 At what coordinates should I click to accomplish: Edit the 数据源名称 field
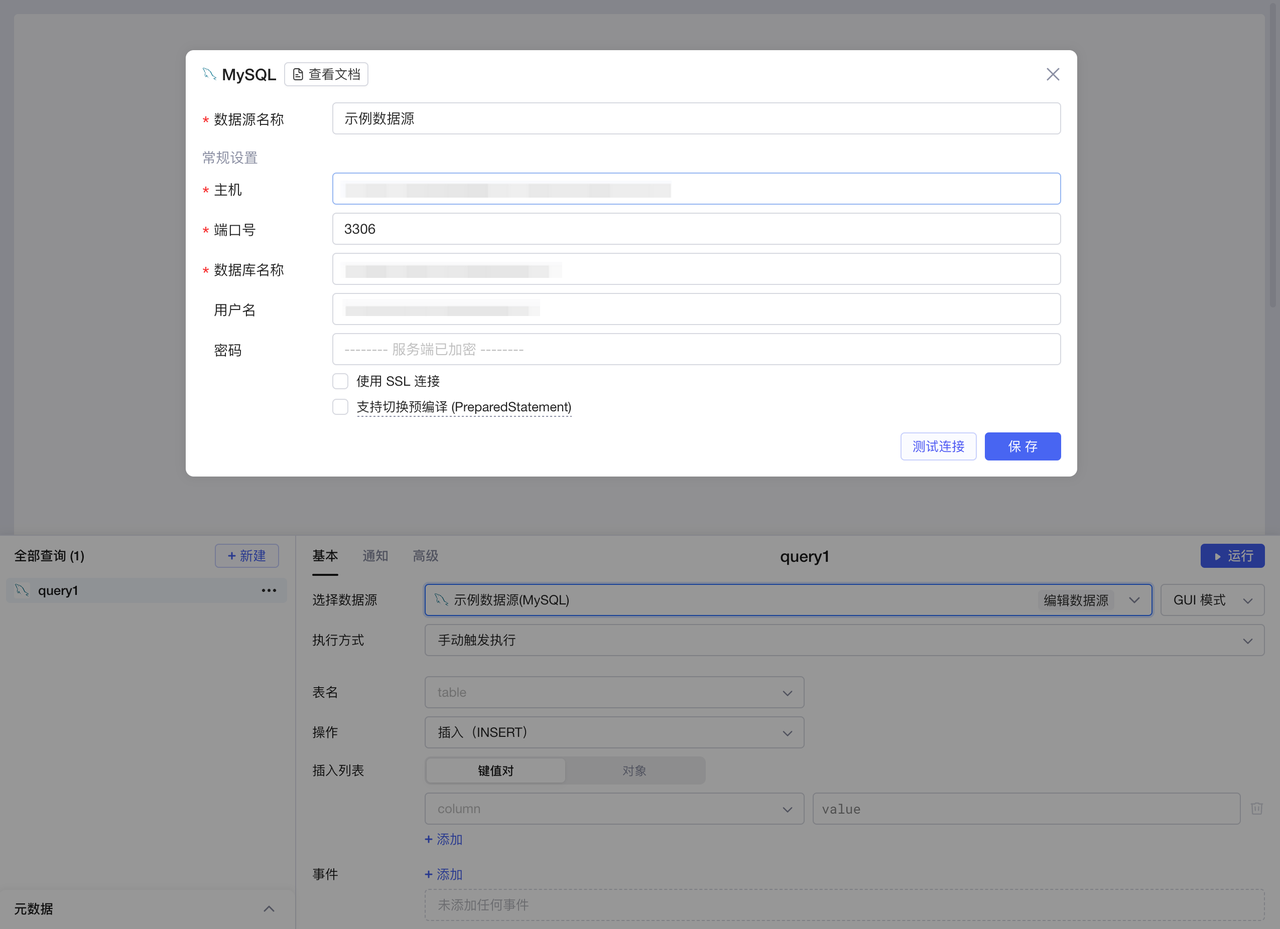click(696, 118)
